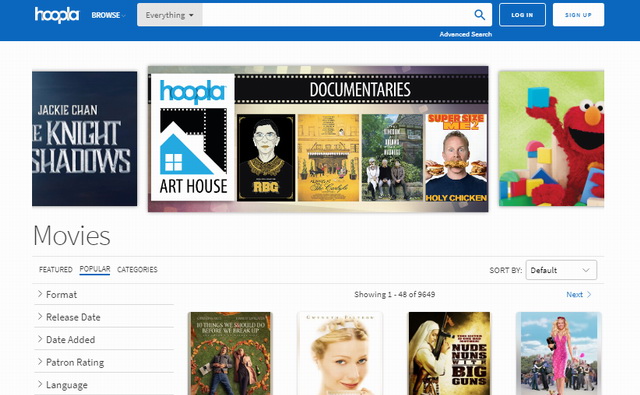Select the Jackie Chan Knight Shadows banner
Viewport: 640px width, 395px height.
[x=84, y=139]
